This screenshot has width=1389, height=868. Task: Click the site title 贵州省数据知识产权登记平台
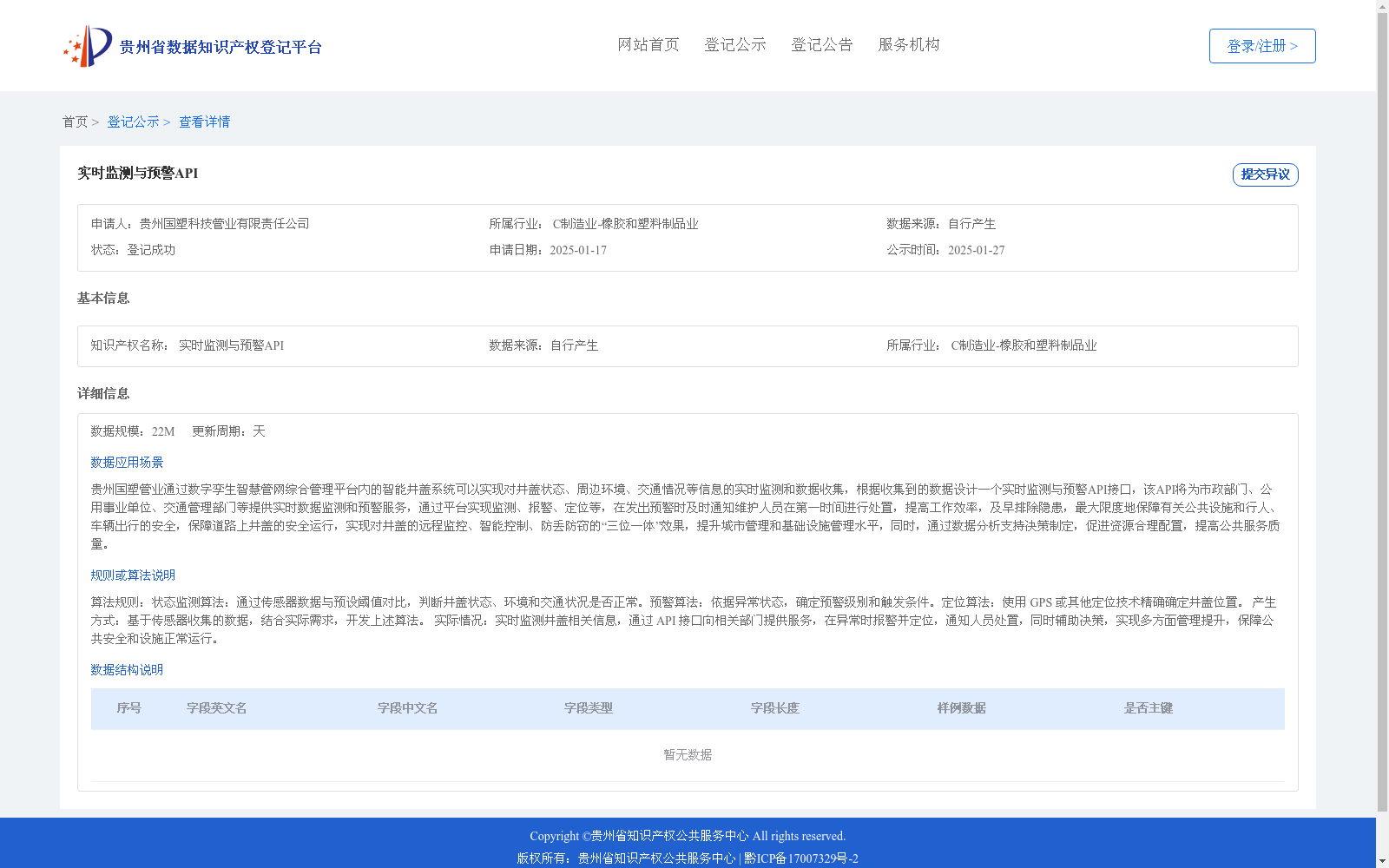click(221, 47)
